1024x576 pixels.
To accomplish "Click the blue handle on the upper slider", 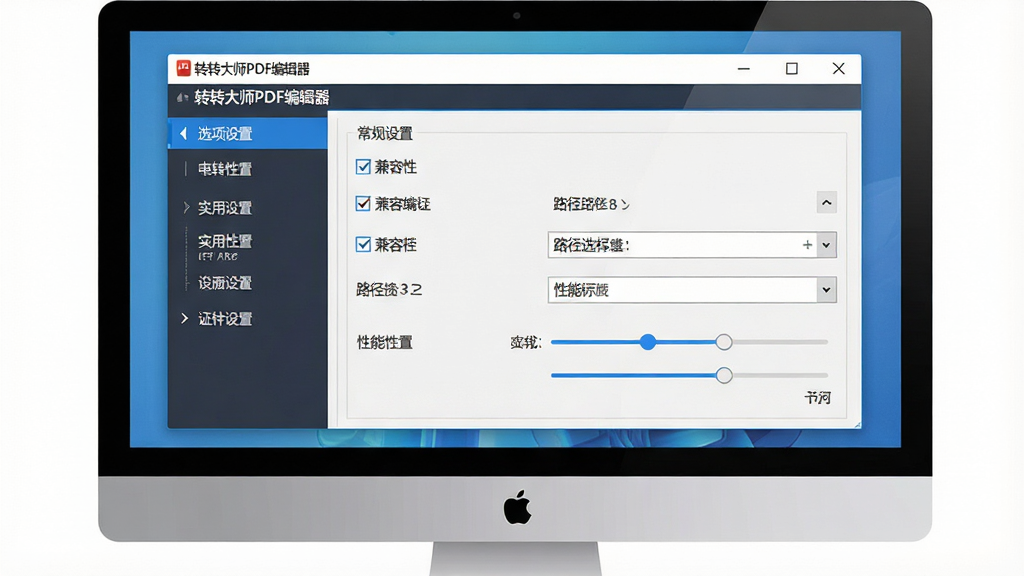I will (x=647, y=342).
